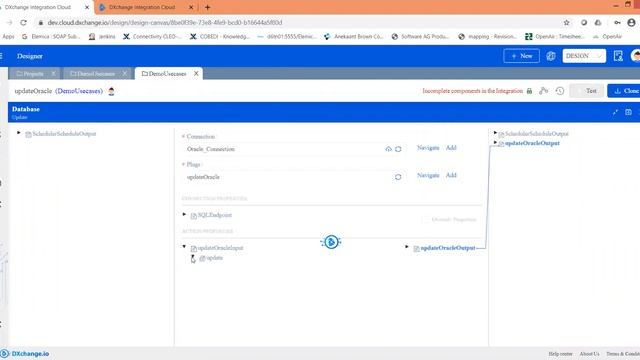640x360 pixels.
Task: Toggle the hamburger menu beside Designer
Action: click(x=2, y=56)
